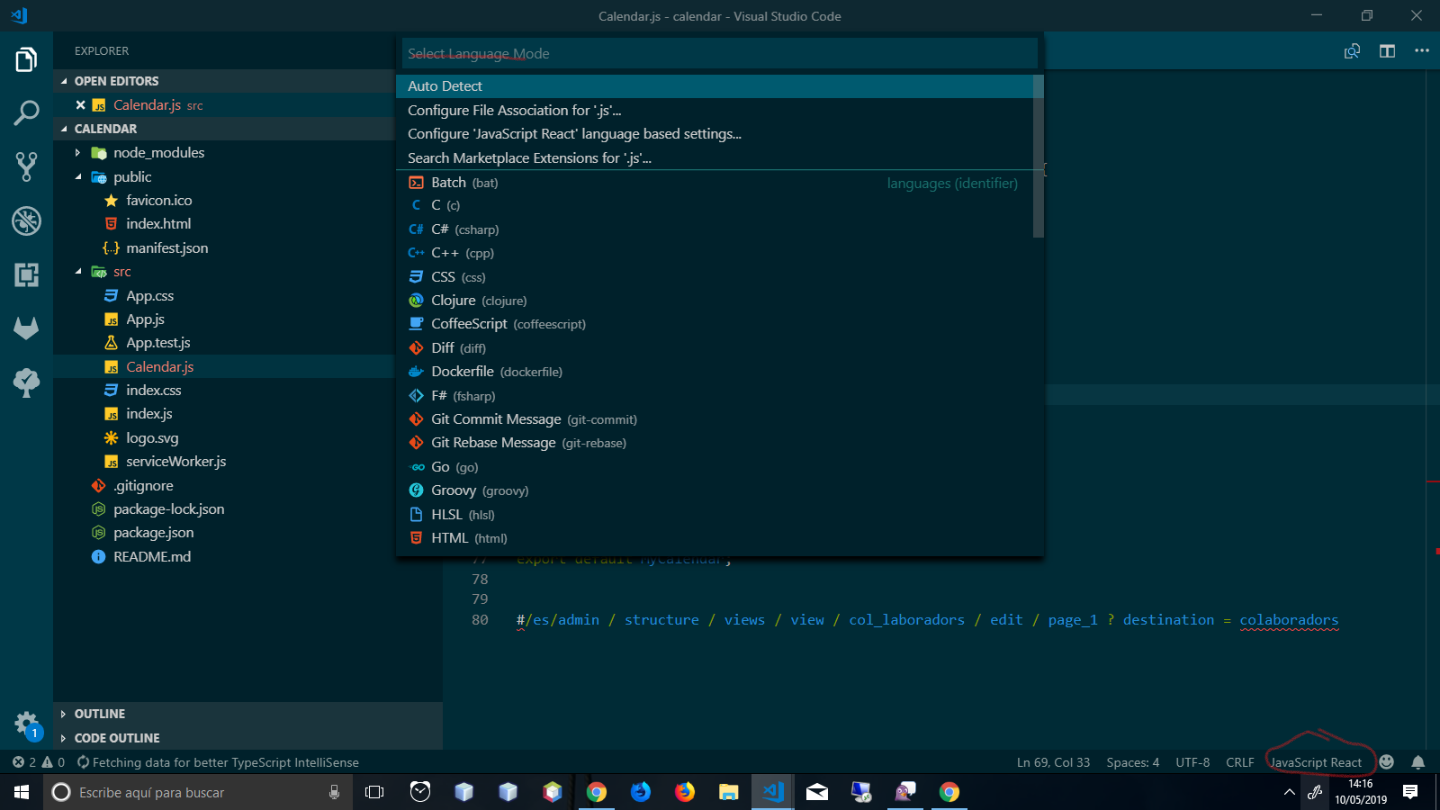This screenshot has width=1440, height=810.
Task: Open the GitLab activity bar icon
Action: pos(26,328)
